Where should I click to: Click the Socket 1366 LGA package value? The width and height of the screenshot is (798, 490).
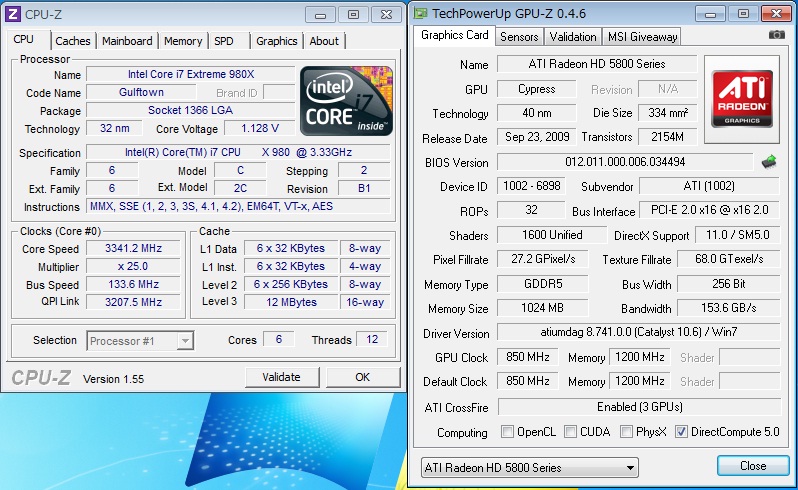[x=190, y=110]
